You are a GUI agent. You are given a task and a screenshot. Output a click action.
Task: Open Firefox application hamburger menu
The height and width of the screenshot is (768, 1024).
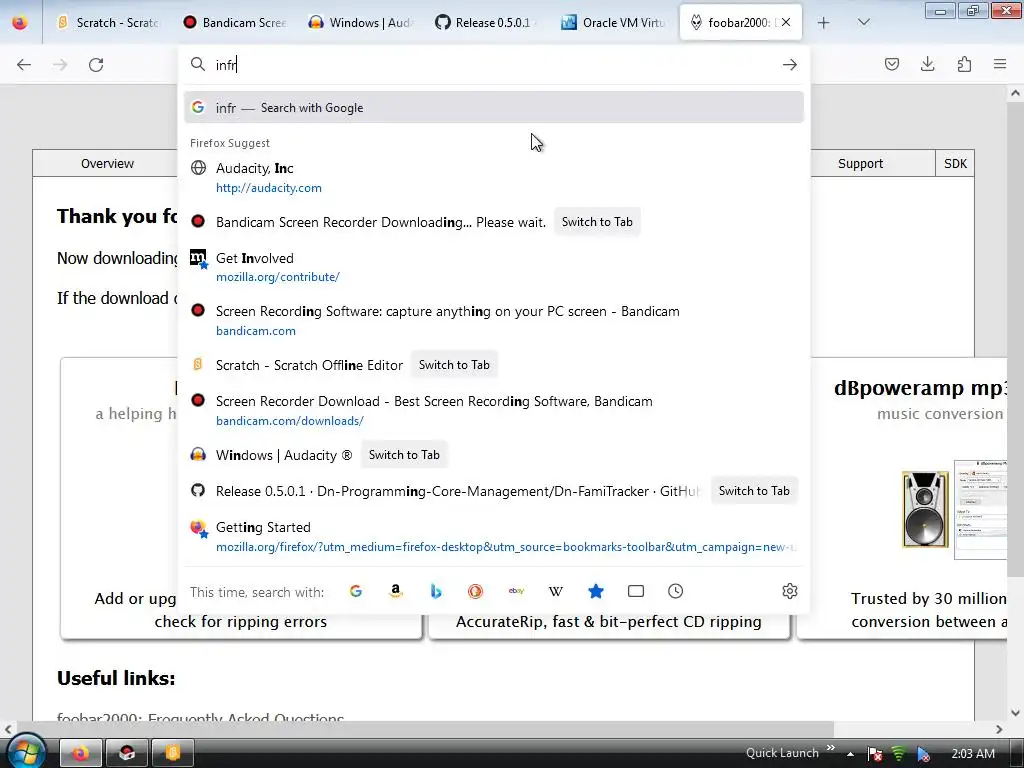pyautogui.click(x=1000, y=64)
